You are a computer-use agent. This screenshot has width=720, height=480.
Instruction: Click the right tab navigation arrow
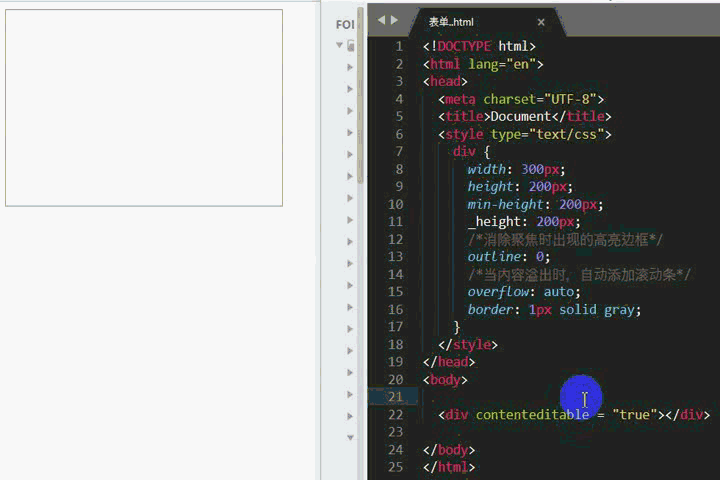click(x=394, y=20)
